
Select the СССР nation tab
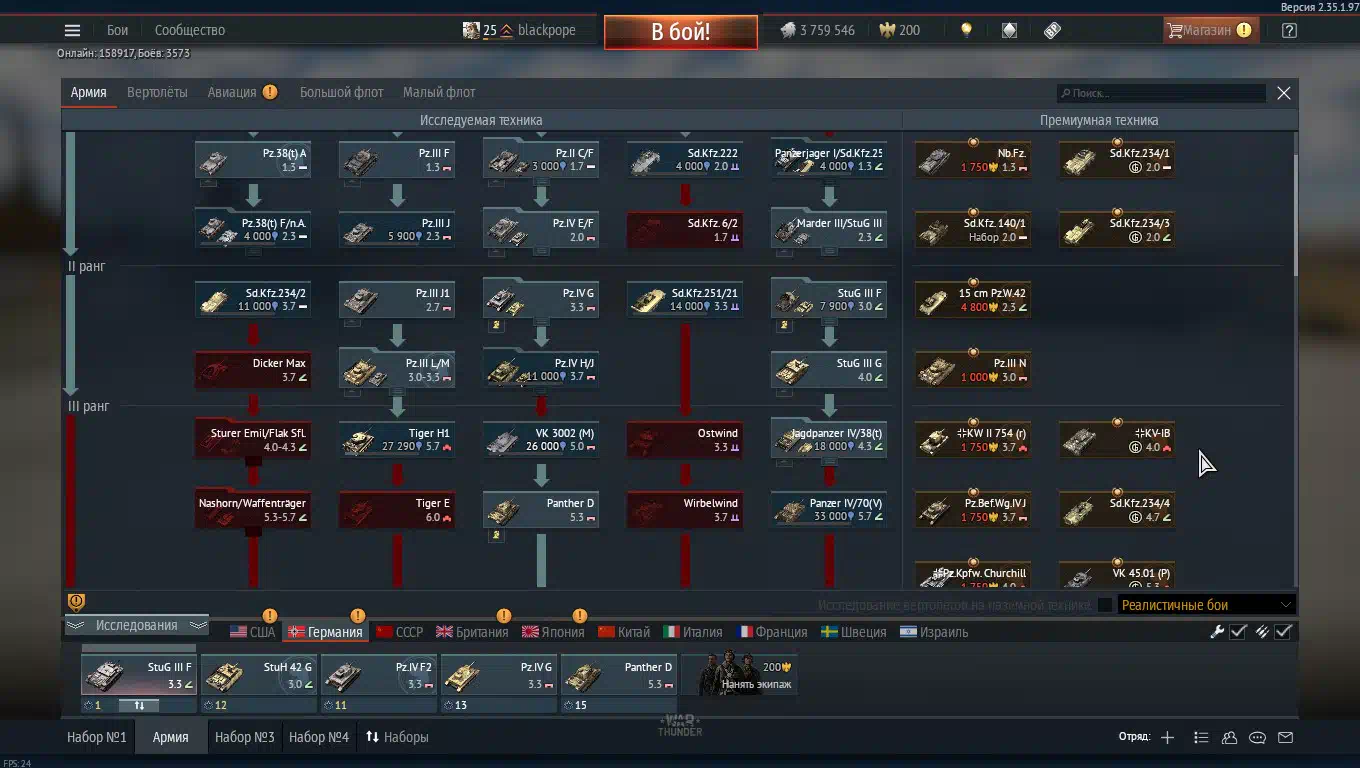tap(399, 632)
